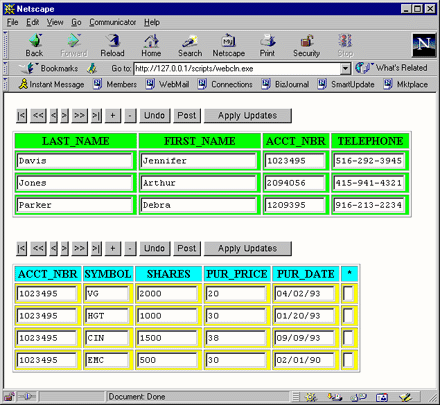The image size is (440, 405).
Task: Open BizJournal personal toolbar link
Action: click(x=285, y=84)
